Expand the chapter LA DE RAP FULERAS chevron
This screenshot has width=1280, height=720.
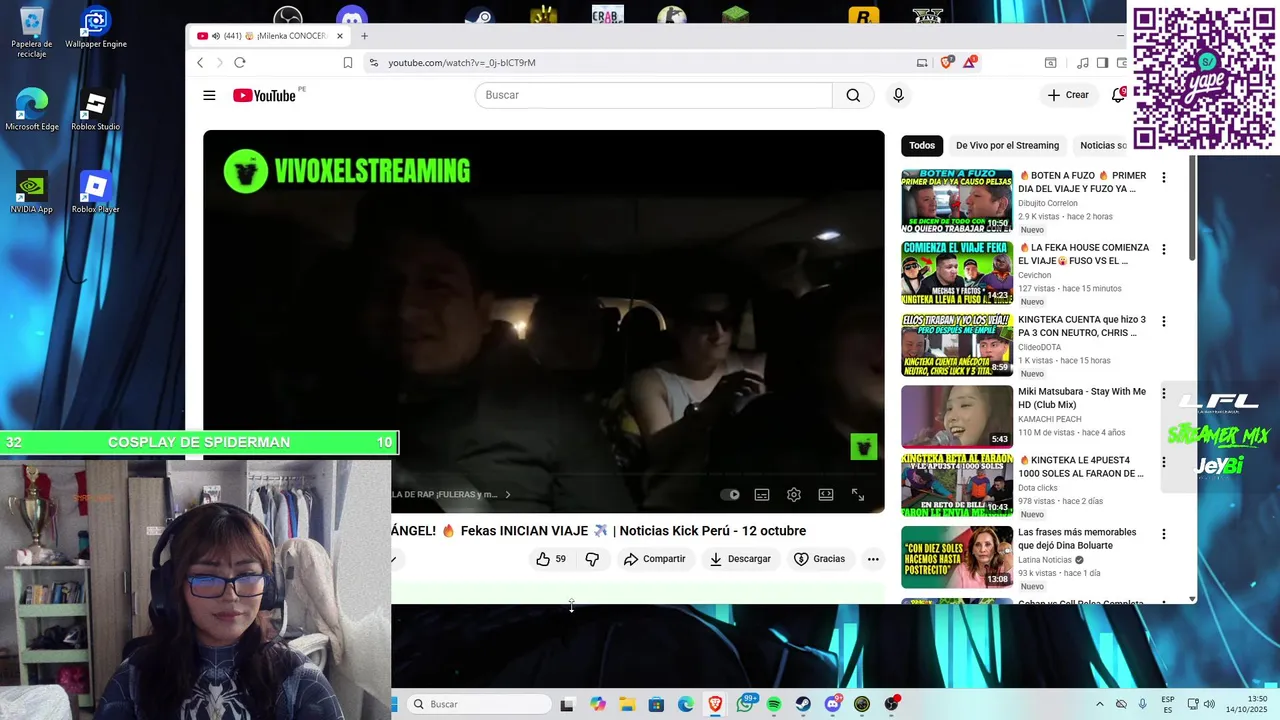[507, 494]
